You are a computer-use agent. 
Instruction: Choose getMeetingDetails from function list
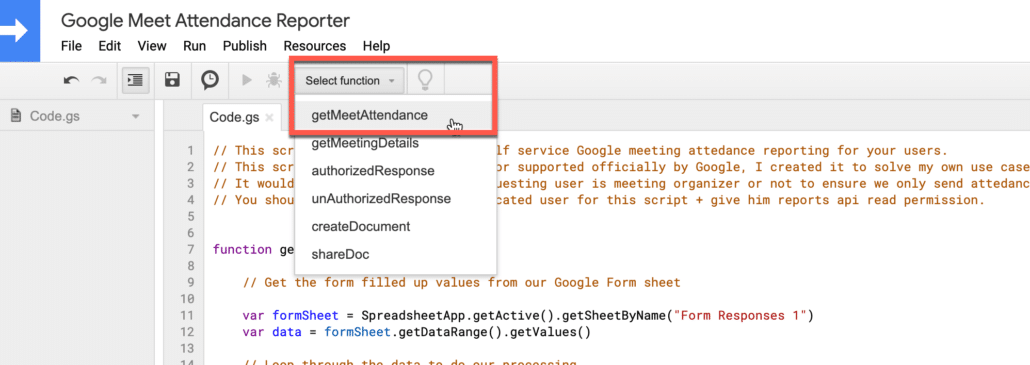(x=395, y=143)
